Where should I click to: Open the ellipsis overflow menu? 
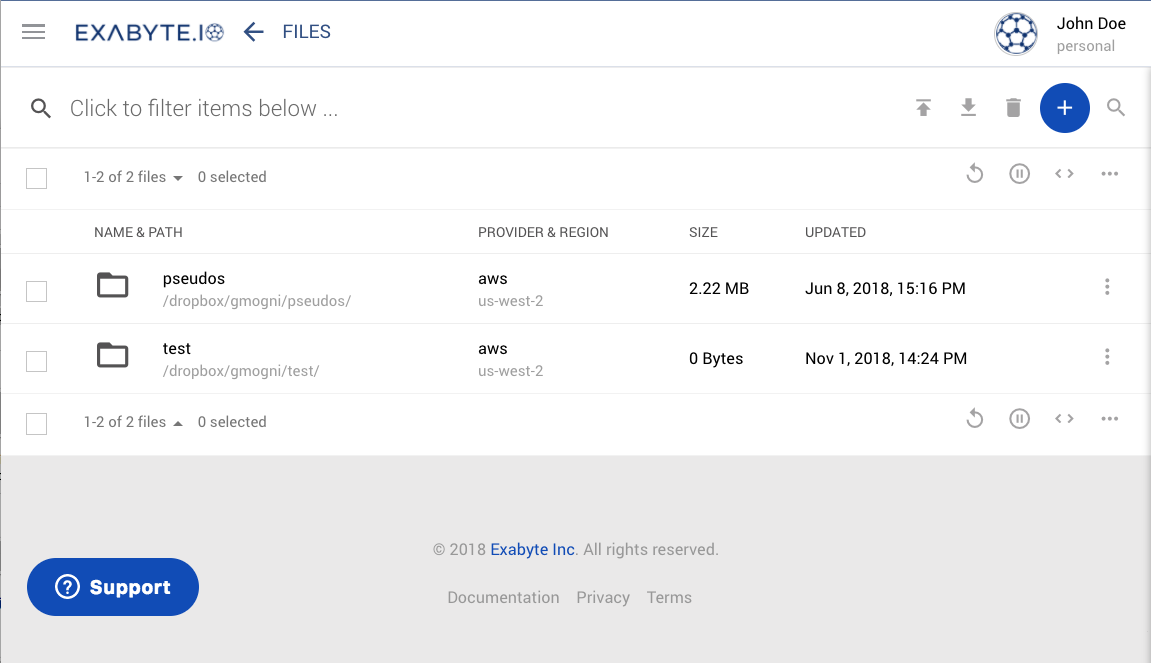(x=1109, y=173)
